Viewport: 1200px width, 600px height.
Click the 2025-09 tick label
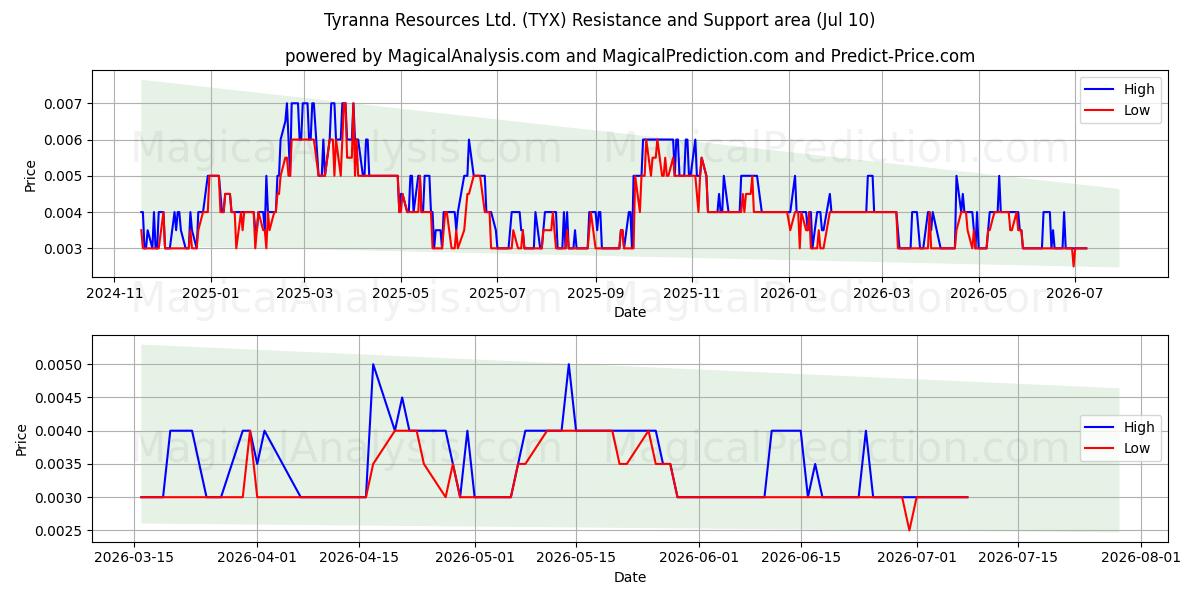coord(596,293)
